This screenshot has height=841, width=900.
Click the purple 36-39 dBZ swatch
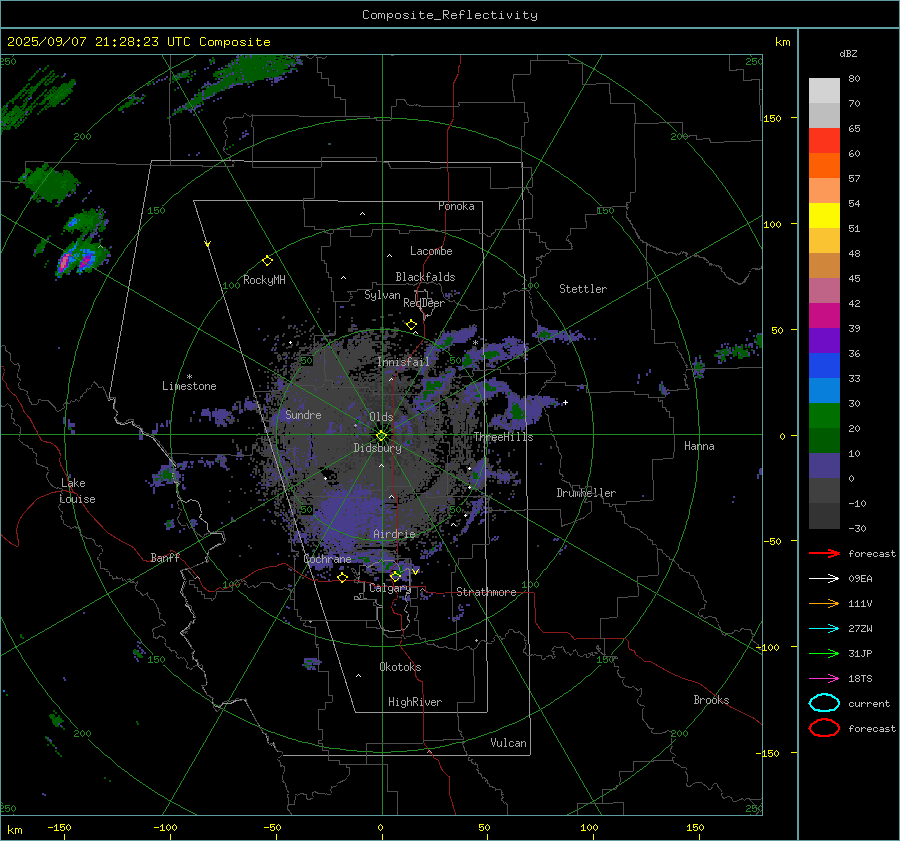[824, 341]
